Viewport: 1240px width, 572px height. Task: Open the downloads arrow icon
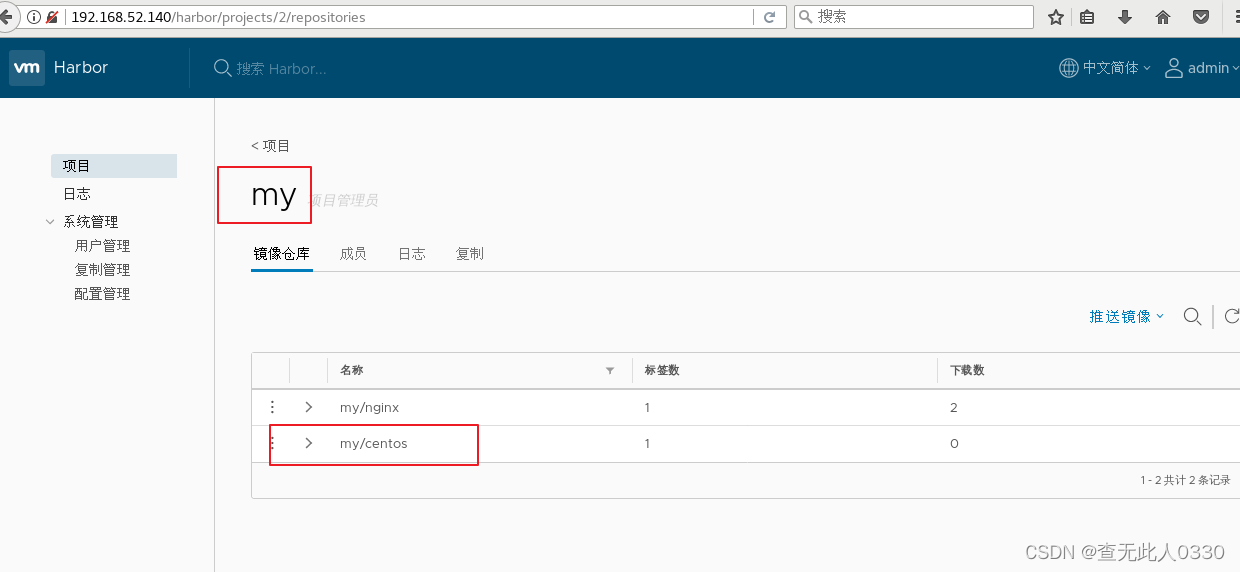click(1125, 17)
